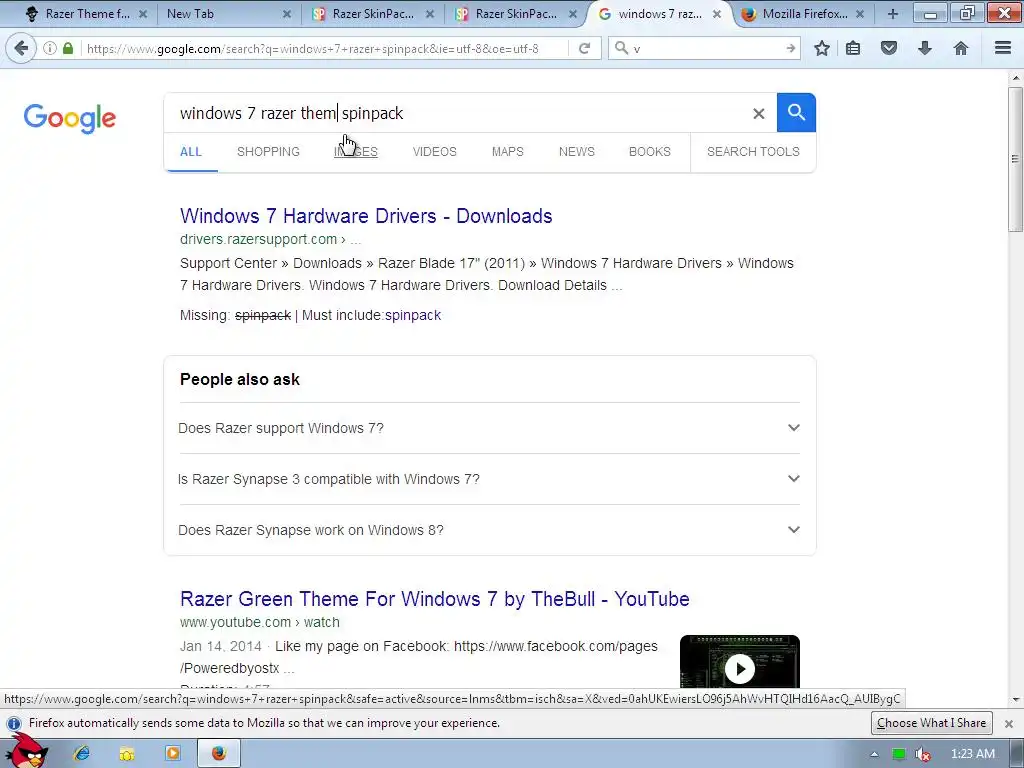
Task: Open Razer Green Theme For Windows 7 YouTube result
Action: tap(434, 599)
